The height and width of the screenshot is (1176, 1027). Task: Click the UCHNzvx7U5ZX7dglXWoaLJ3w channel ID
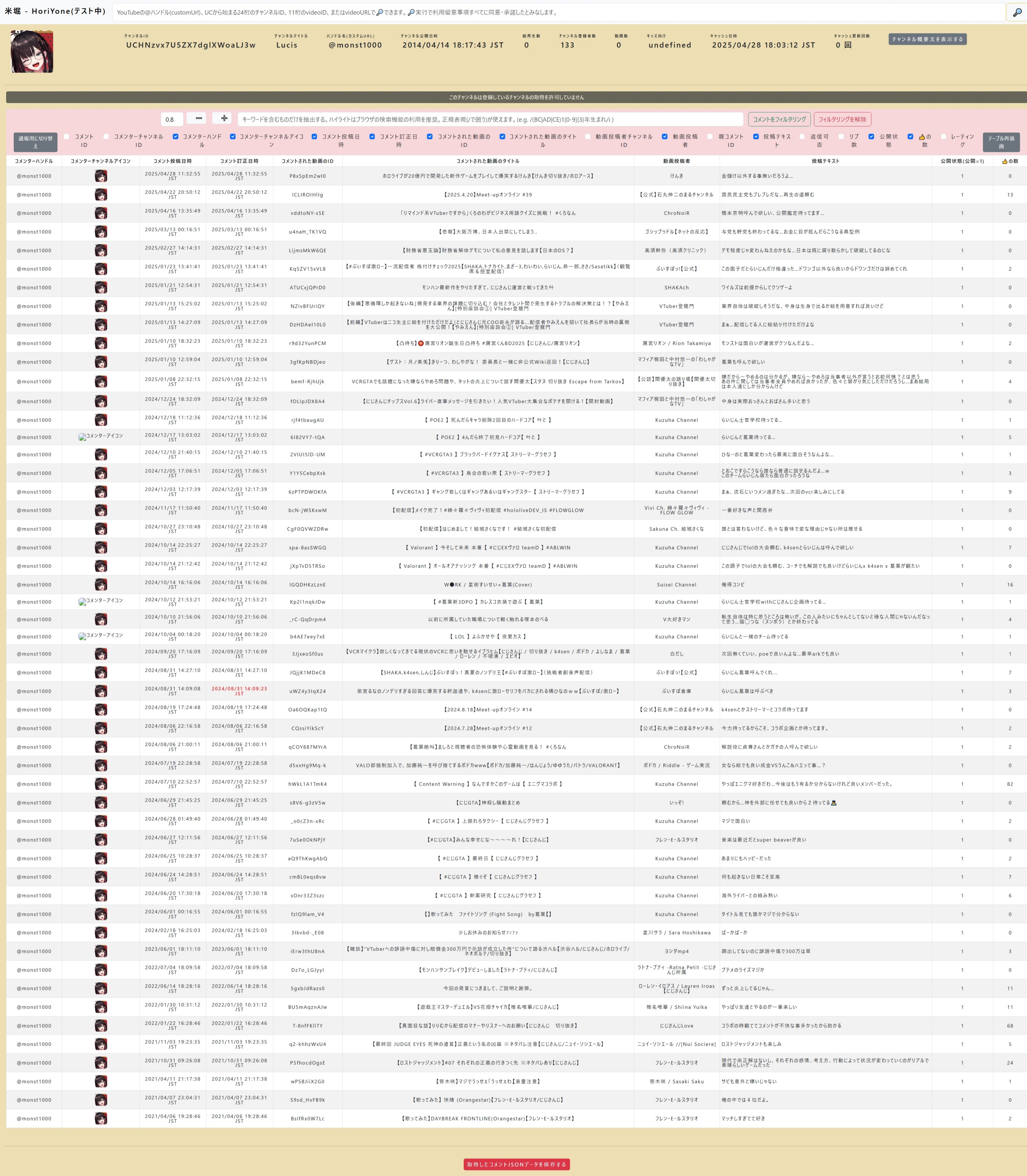click(x=191, y=45)
